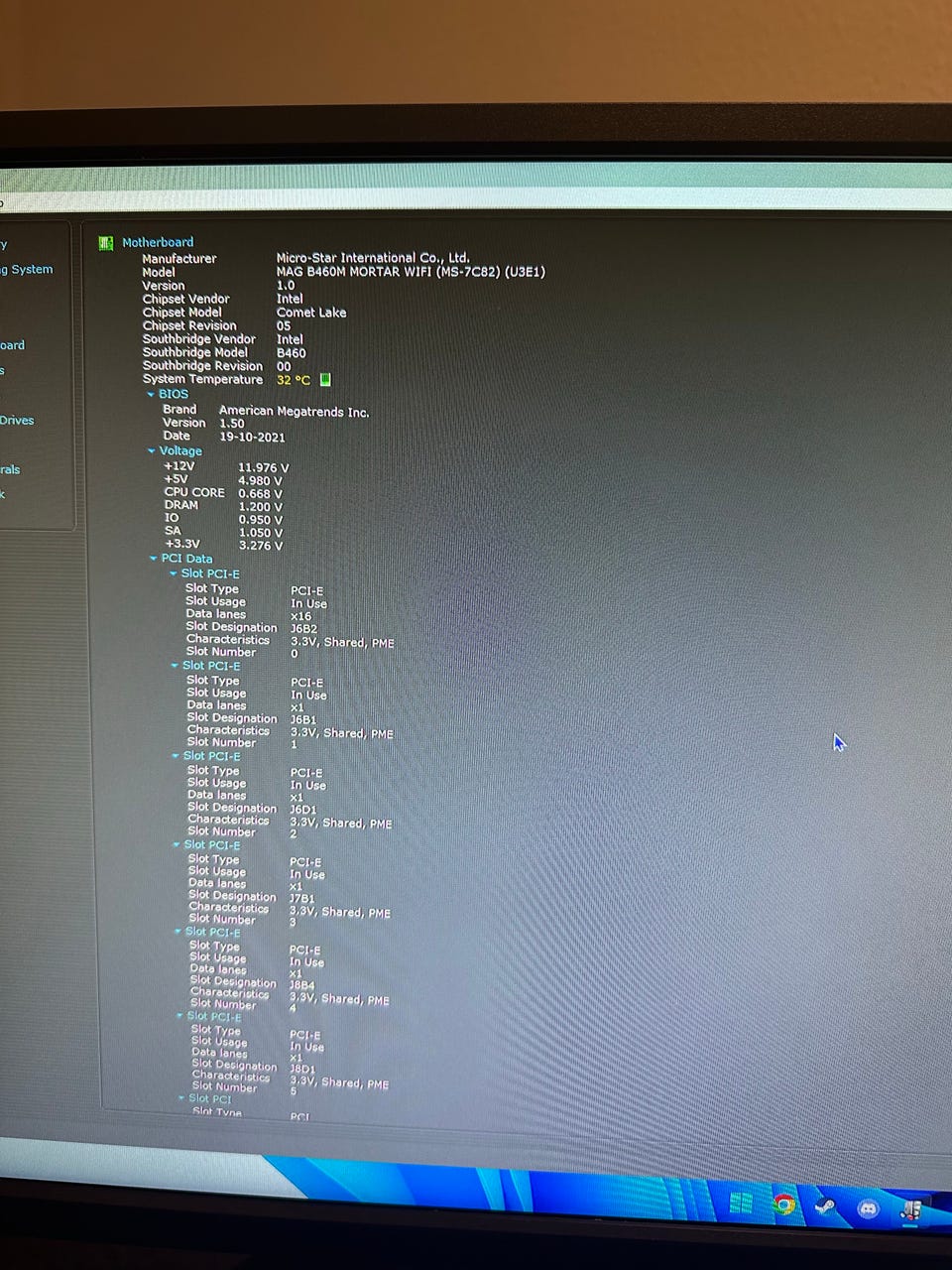
Task: Click the green System Temperature indicator icon
Action: click(x=325, y=380)
